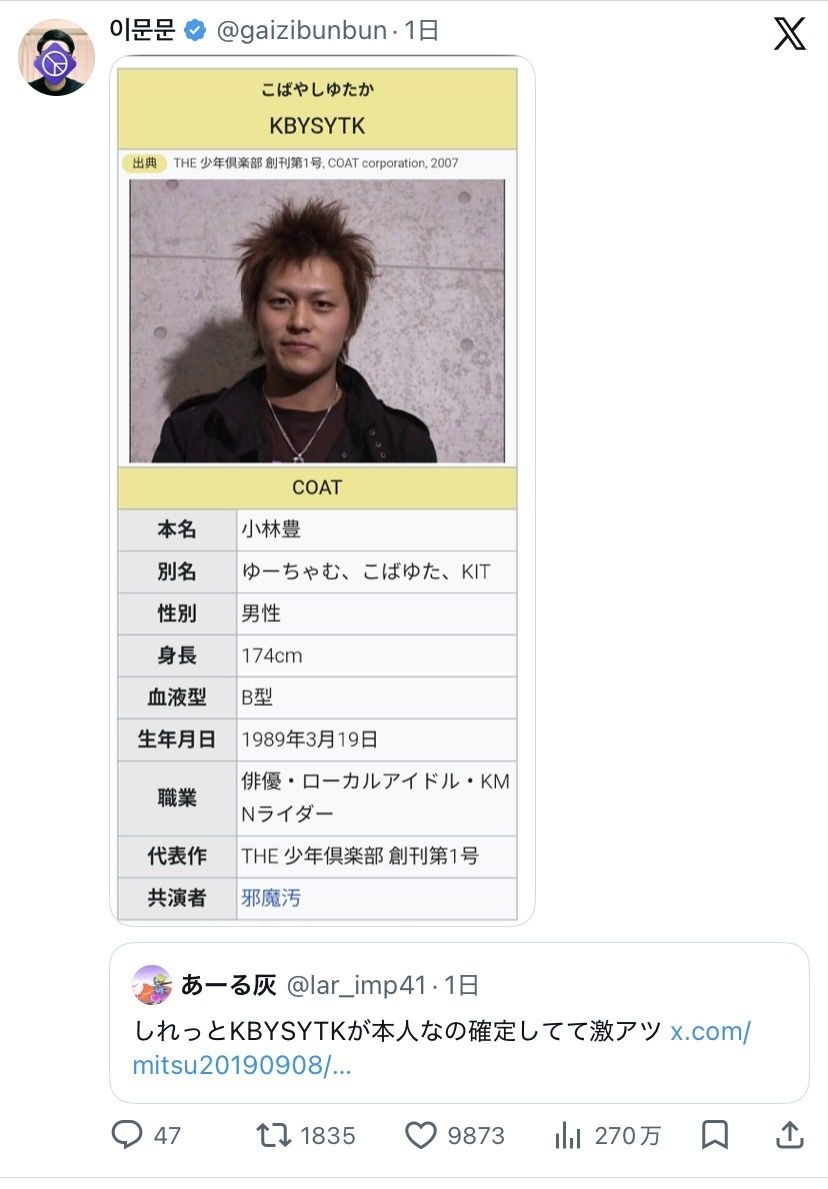Screen dimensions: 828x1189
Task: Open the @gaizibunbun handle
Action: 302,30
